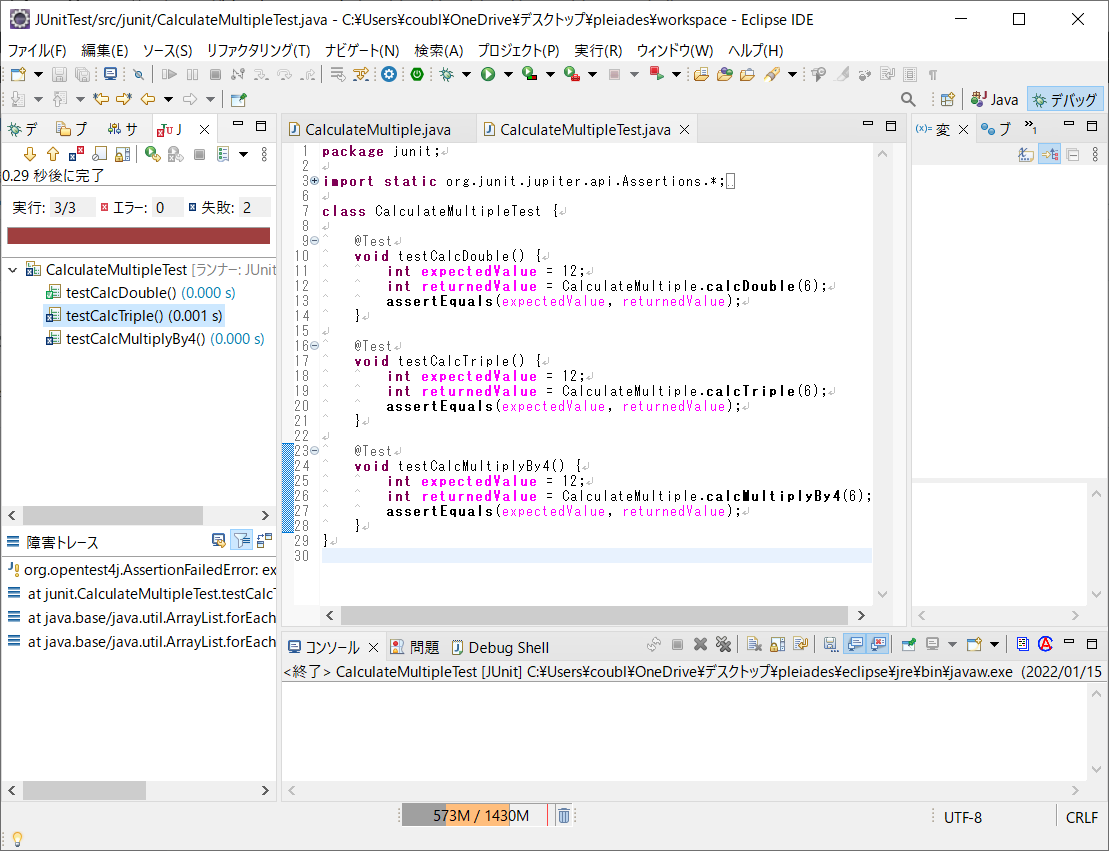Screen dimensions: 1109x851
Task: Go to previous failed test arrow
Action: (x=53, y=154)
